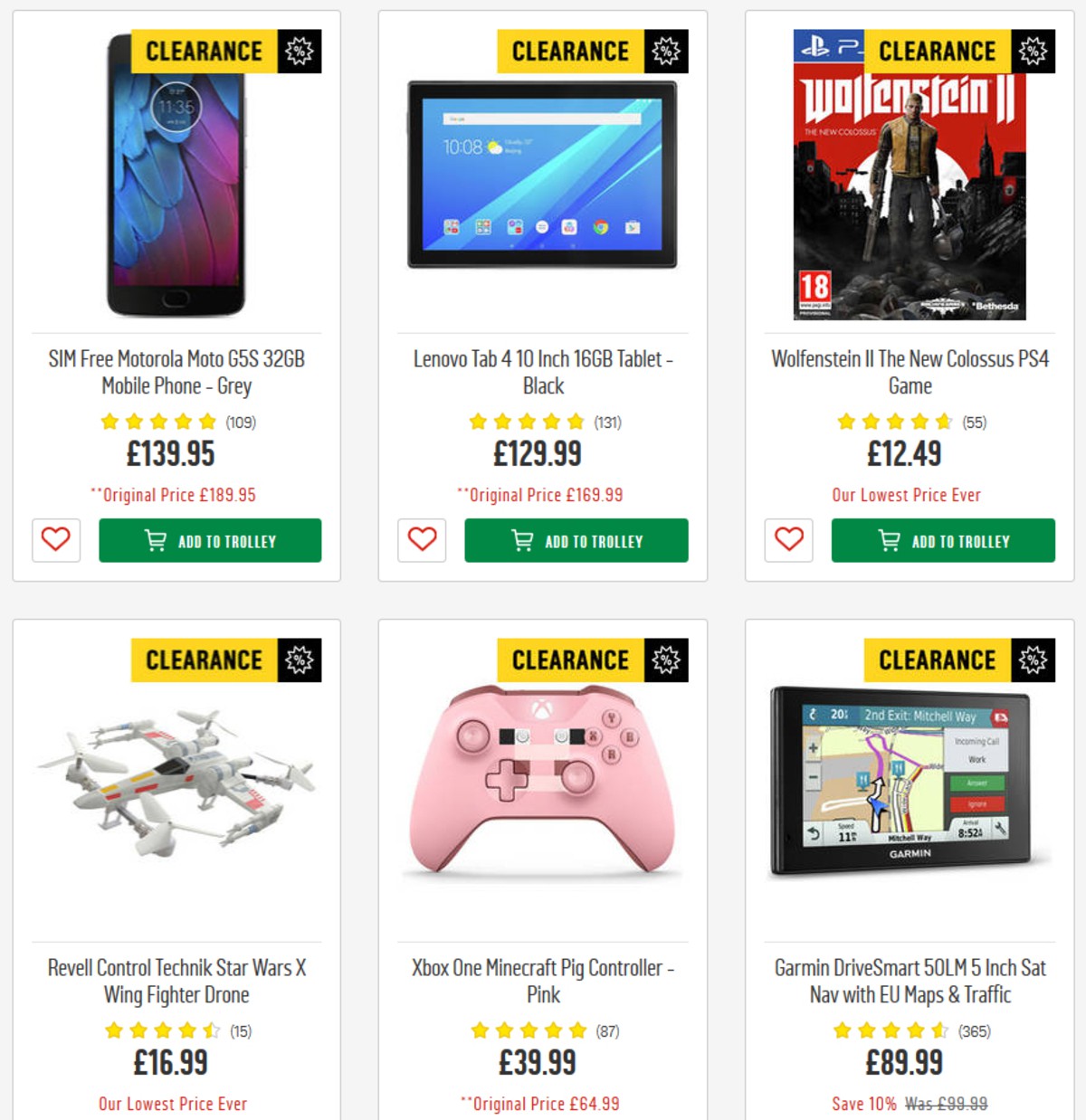Click the percent badge icon on the drone card
Screen dimensions: 1086x1120
pos(299,660)
